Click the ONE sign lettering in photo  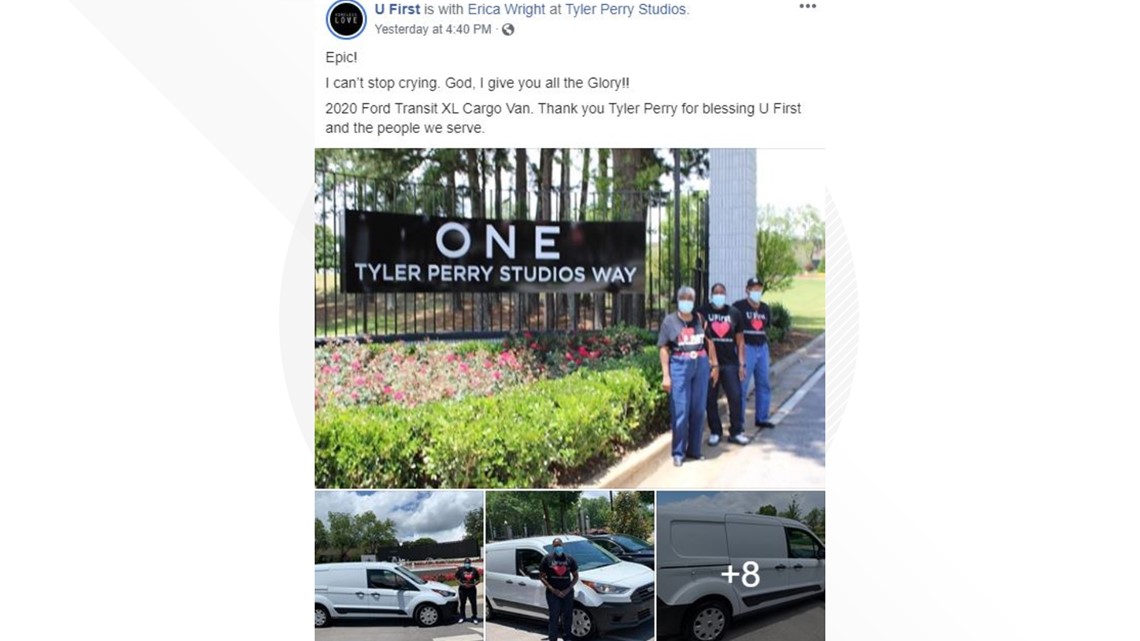pyautogui.click(x=498, y=241)
